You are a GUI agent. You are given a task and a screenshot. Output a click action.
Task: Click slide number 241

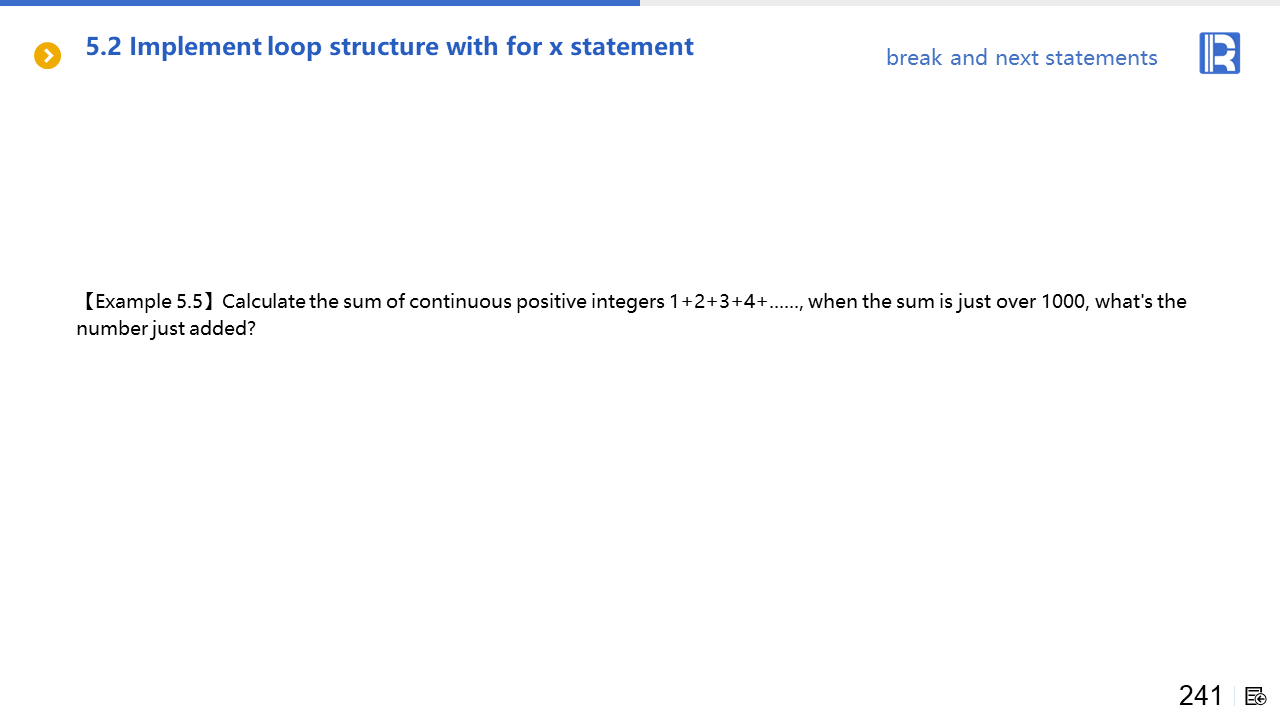1200,695
